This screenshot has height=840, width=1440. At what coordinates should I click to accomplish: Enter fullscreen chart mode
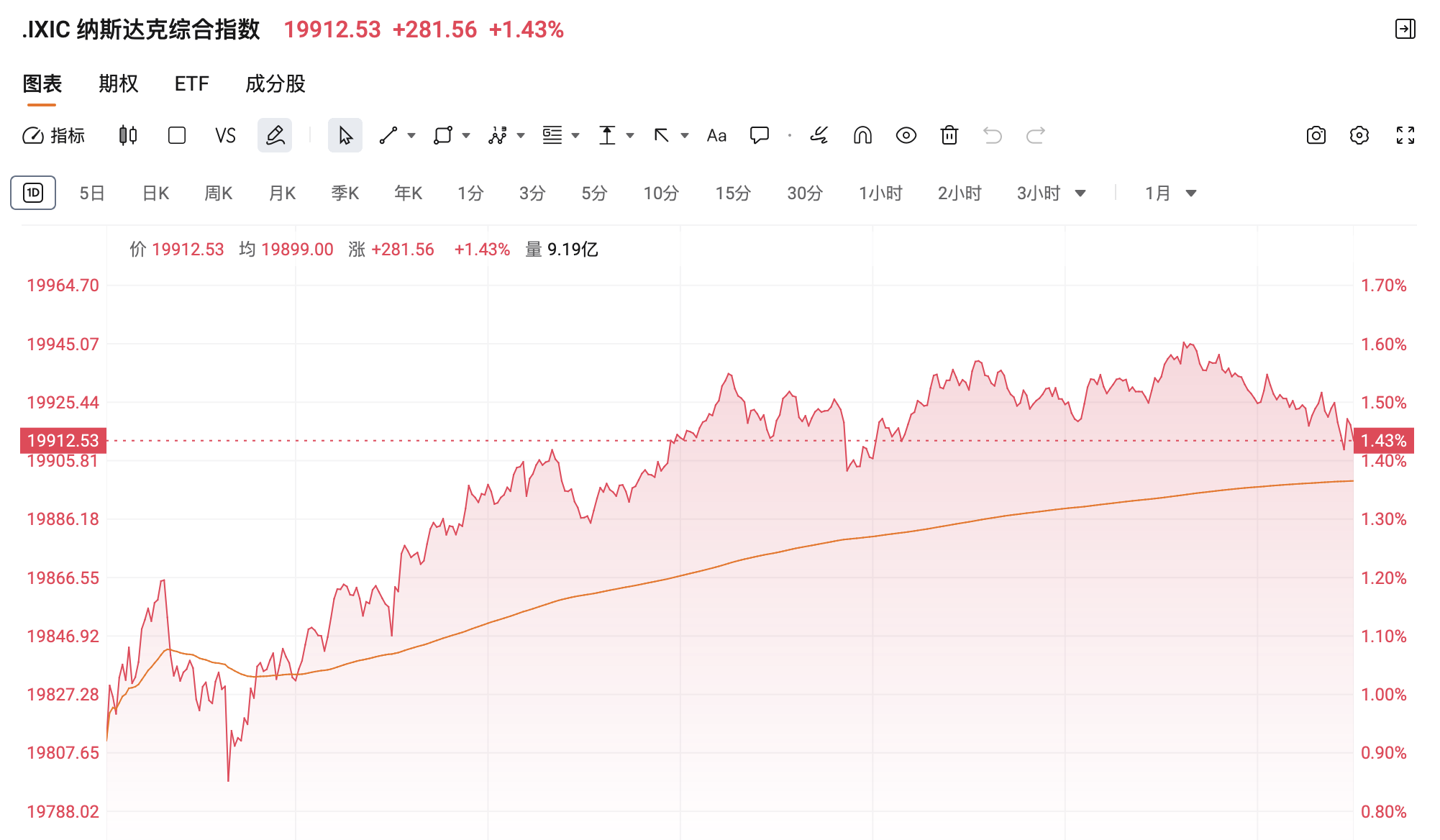[x=1405, y=135]
